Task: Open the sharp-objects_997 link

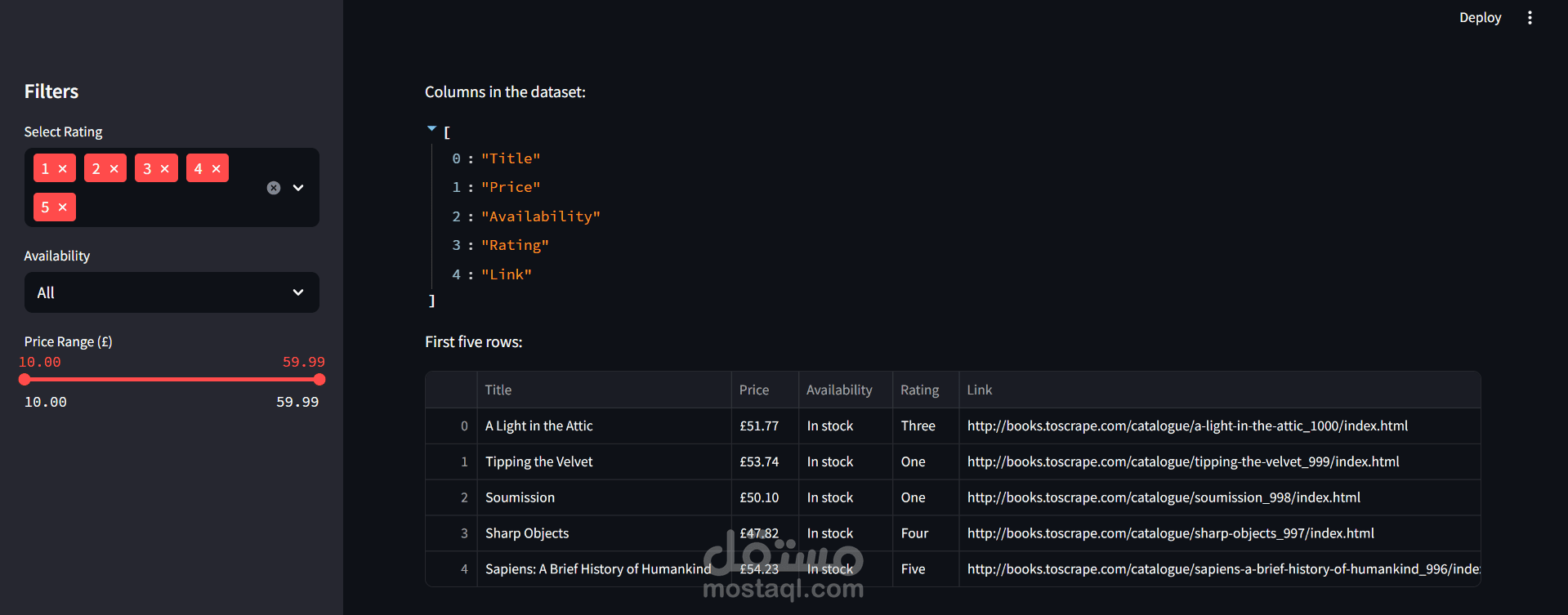Action: tap(1171, 533)
